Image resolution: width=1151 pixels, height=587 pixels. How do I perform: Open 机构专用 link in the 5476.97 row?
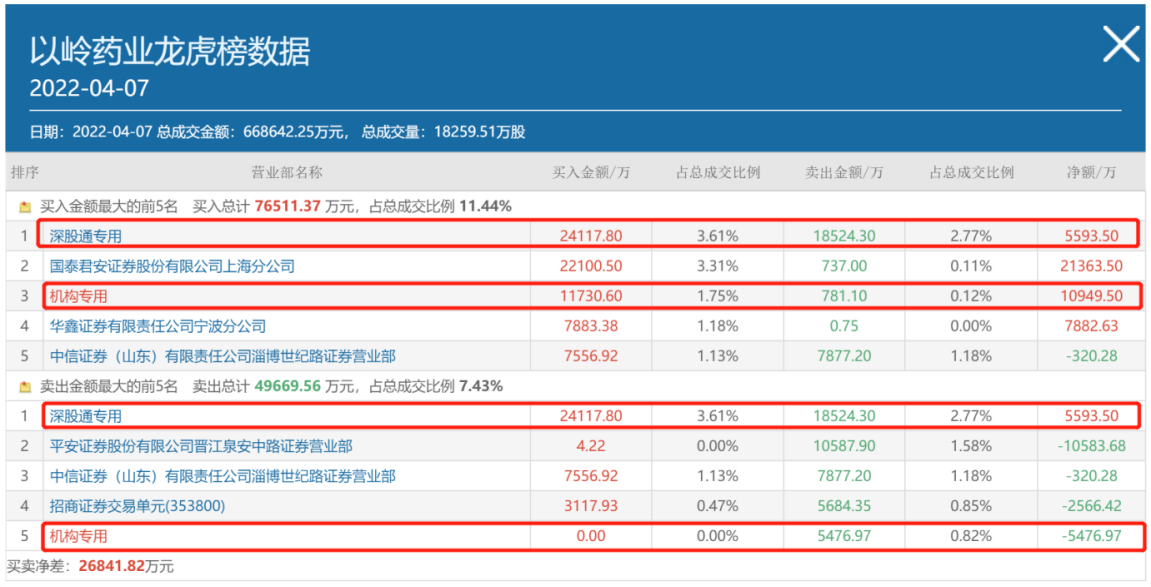tap(78, 536)
